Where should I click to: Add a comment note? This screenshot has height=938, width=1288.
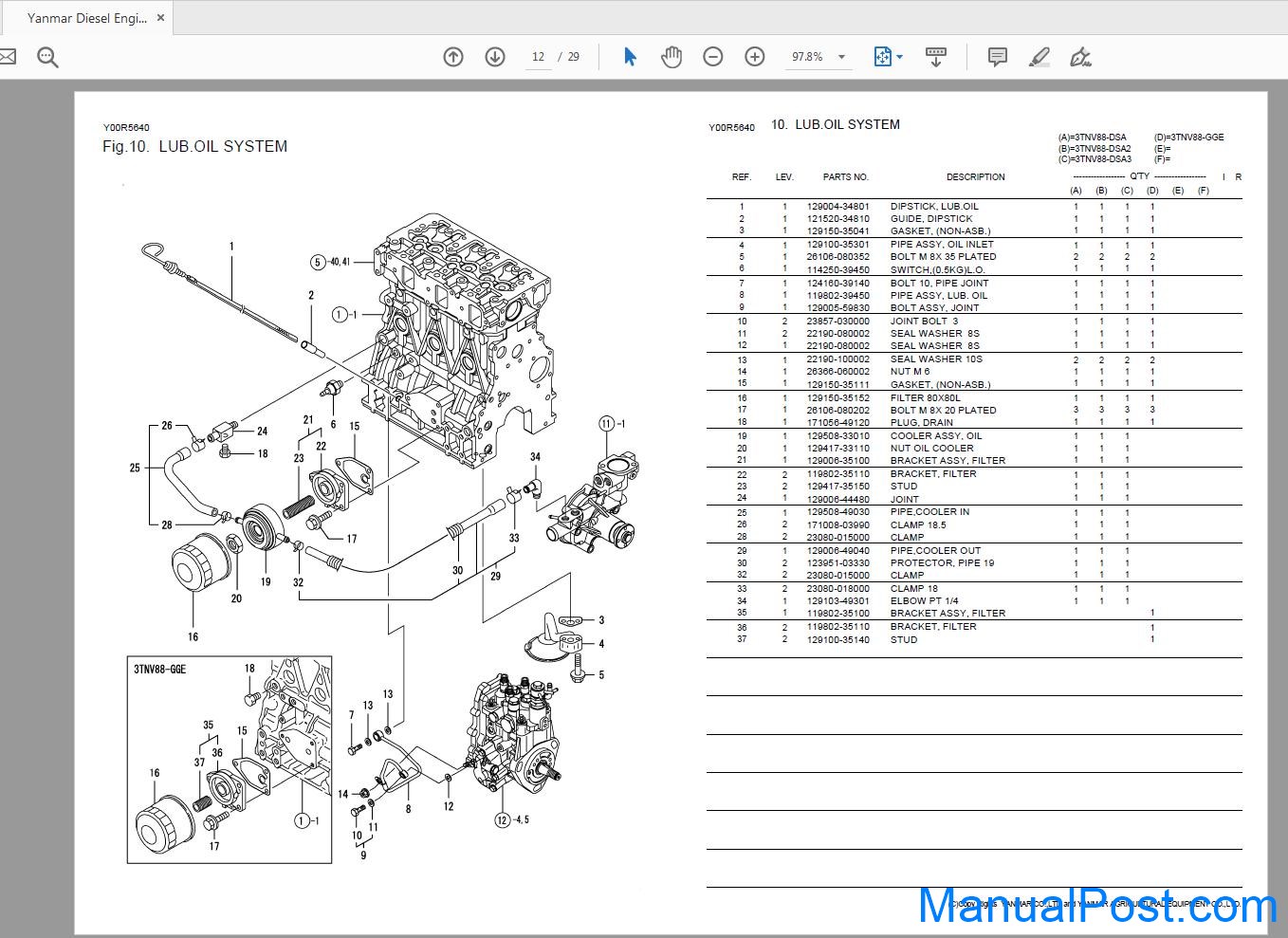coord(998,57)
